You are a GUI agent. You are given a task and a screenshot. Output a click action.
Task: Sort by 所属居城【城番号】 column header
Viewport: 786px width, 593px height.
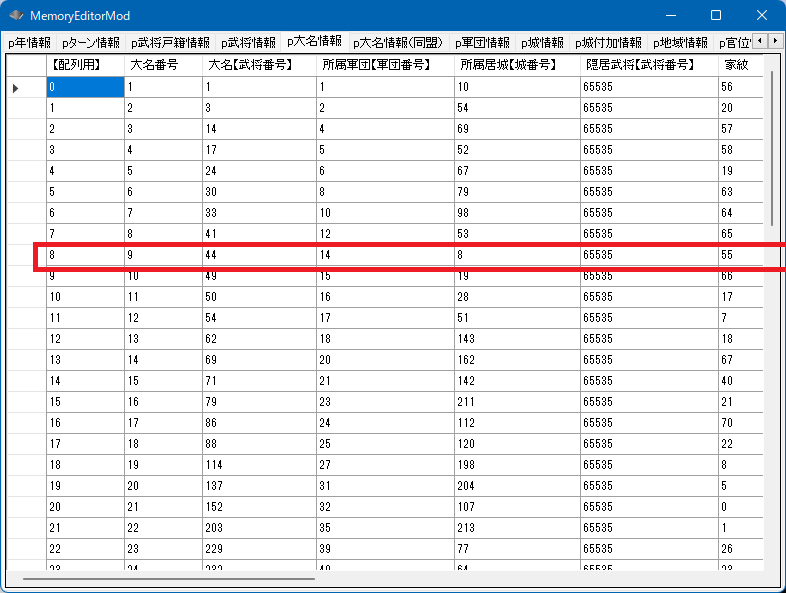(516, 65)
